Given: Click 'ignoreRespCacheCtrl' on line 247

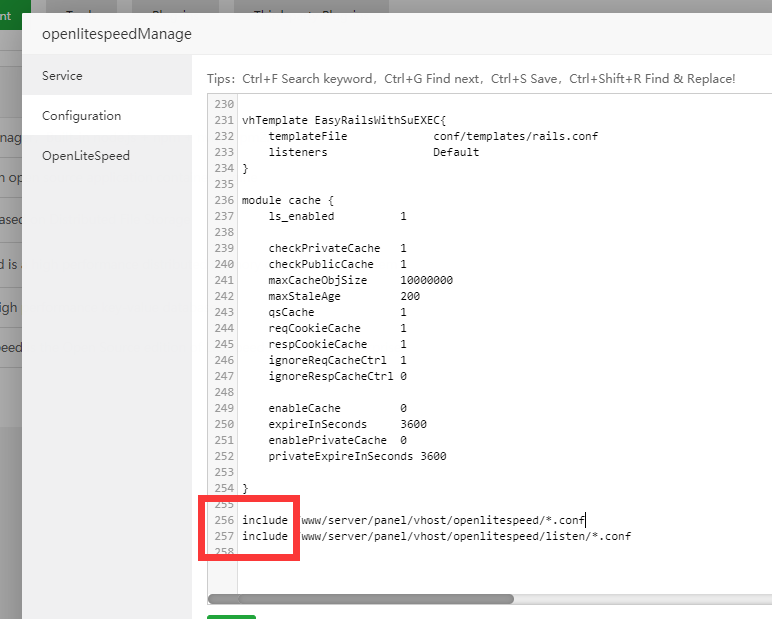Looking at the screenshot, I should 331,376.
